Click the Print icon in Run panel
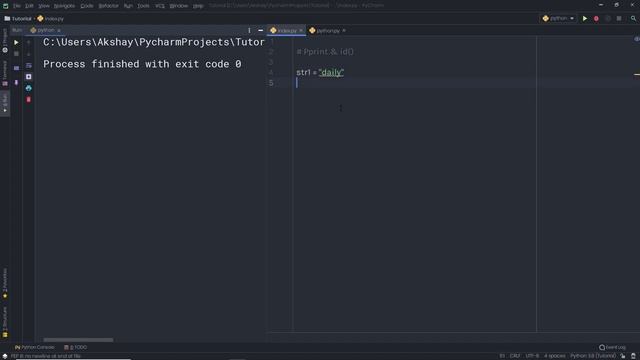This screenshot has width=640, height=360. point(29,88)
